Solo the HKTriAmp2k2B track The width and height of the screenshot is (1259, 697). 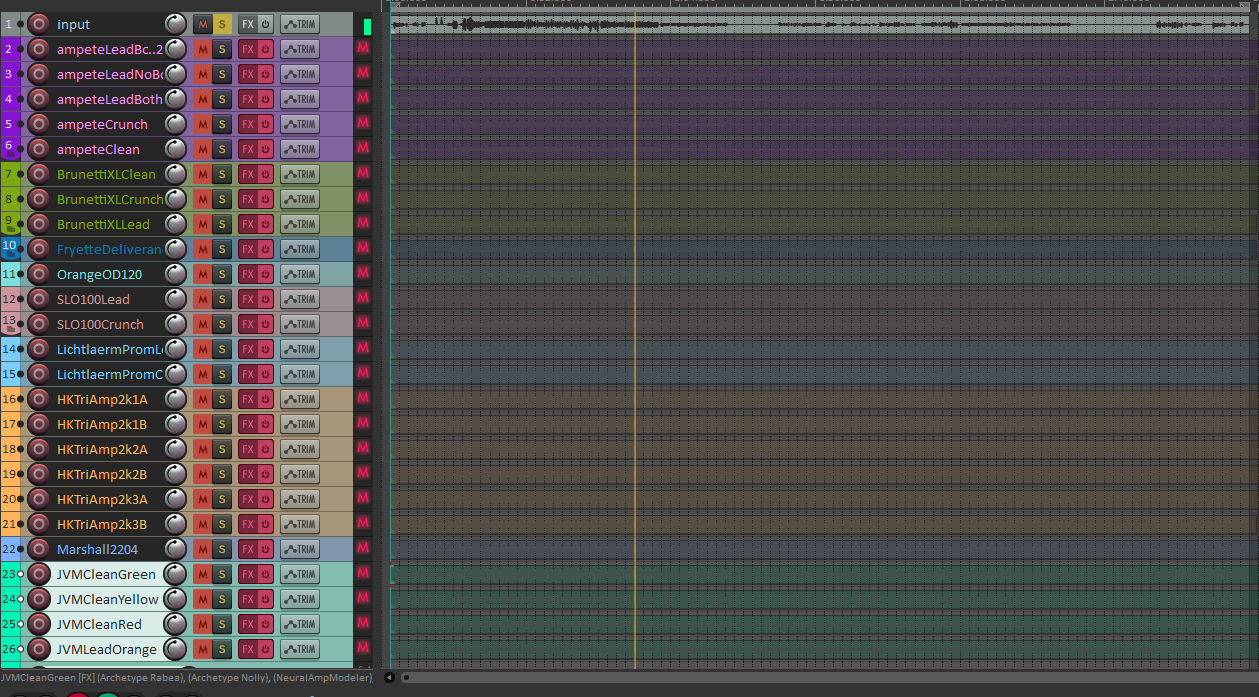222,474
